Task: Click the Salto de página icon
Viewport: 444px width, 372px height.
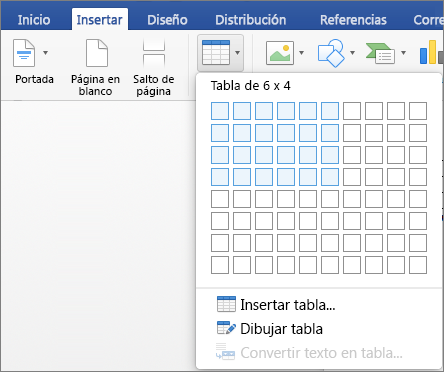Action: click(154, 53)
